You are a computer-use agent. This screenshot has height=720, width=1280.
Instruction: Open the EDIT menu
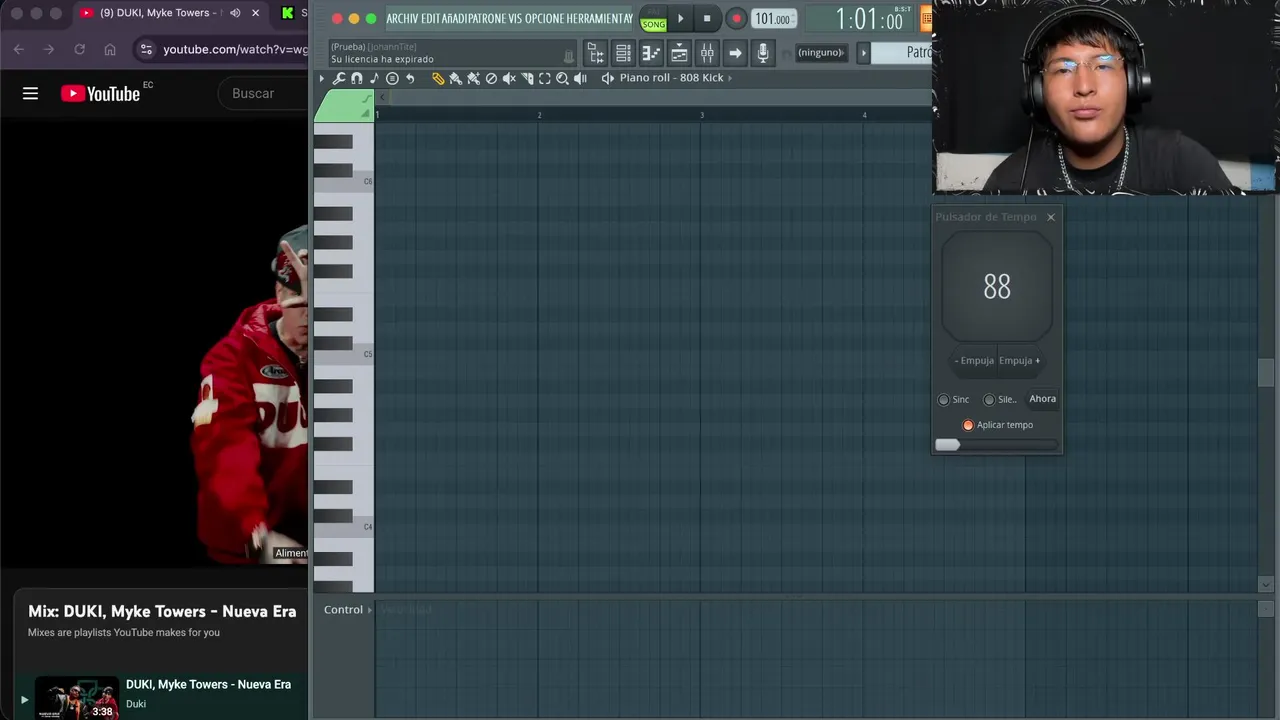coord(431,19)
